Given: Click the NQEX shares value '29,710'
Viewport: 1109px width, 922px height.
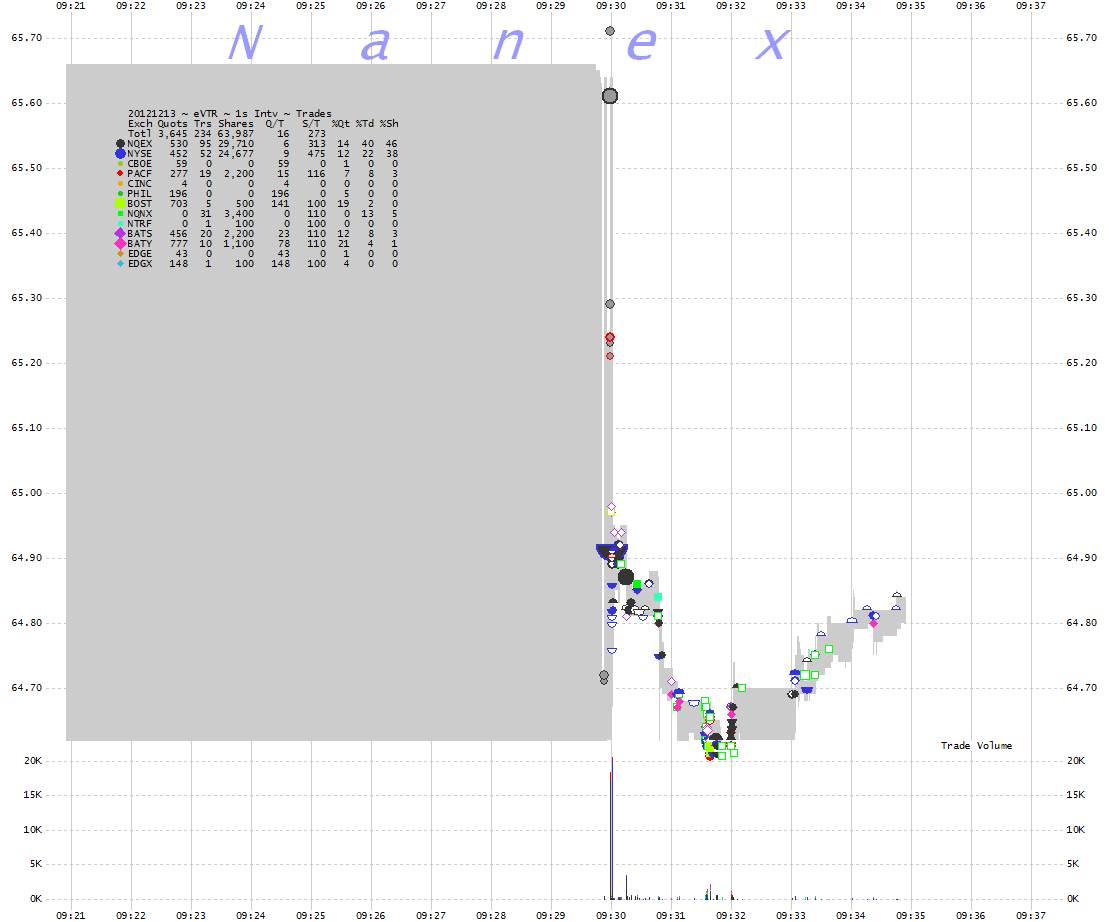Looking at the screenshot, I should [x=236, y=144].
